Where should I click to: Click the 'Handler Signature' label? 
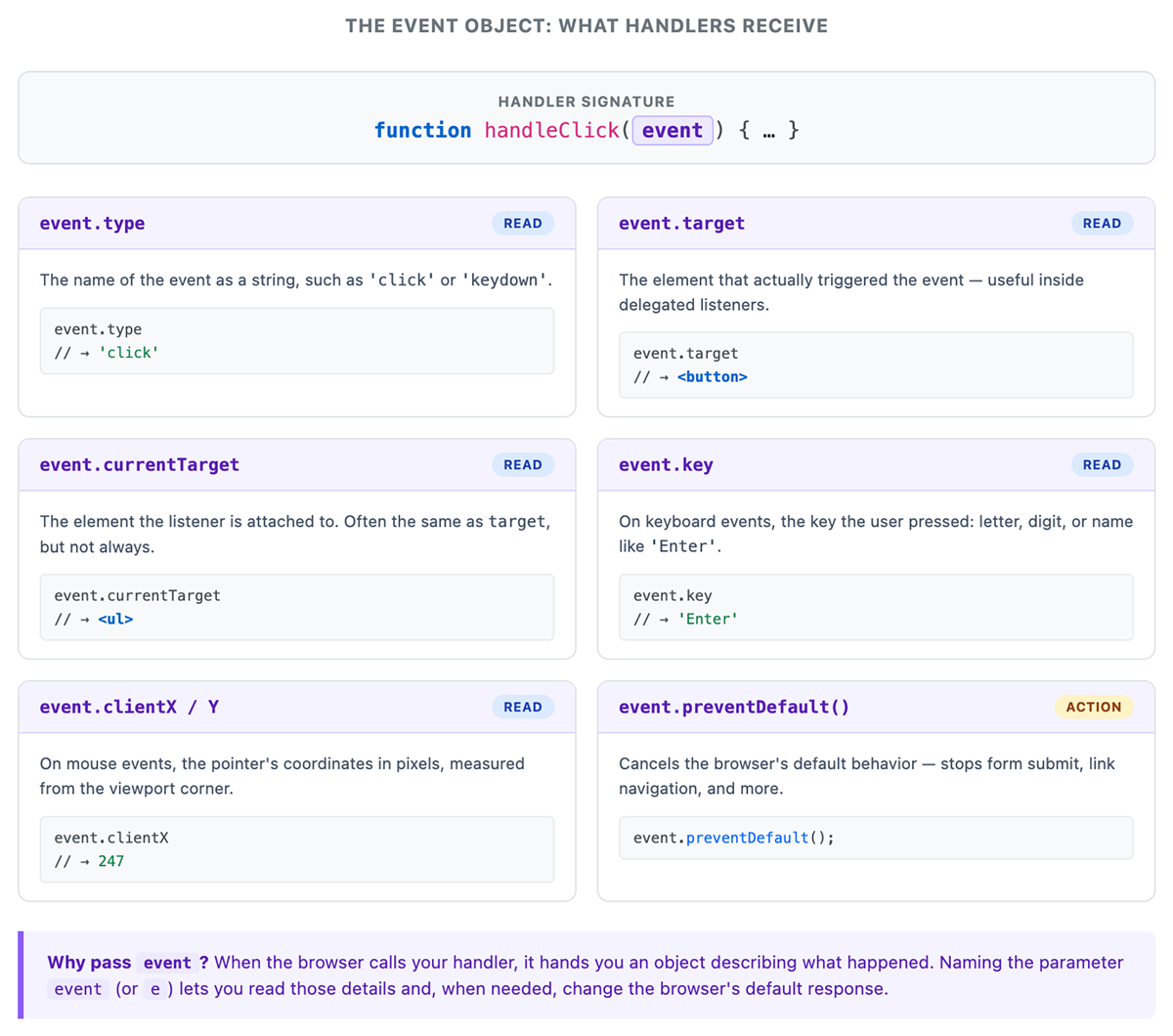[x=586, y=102]
